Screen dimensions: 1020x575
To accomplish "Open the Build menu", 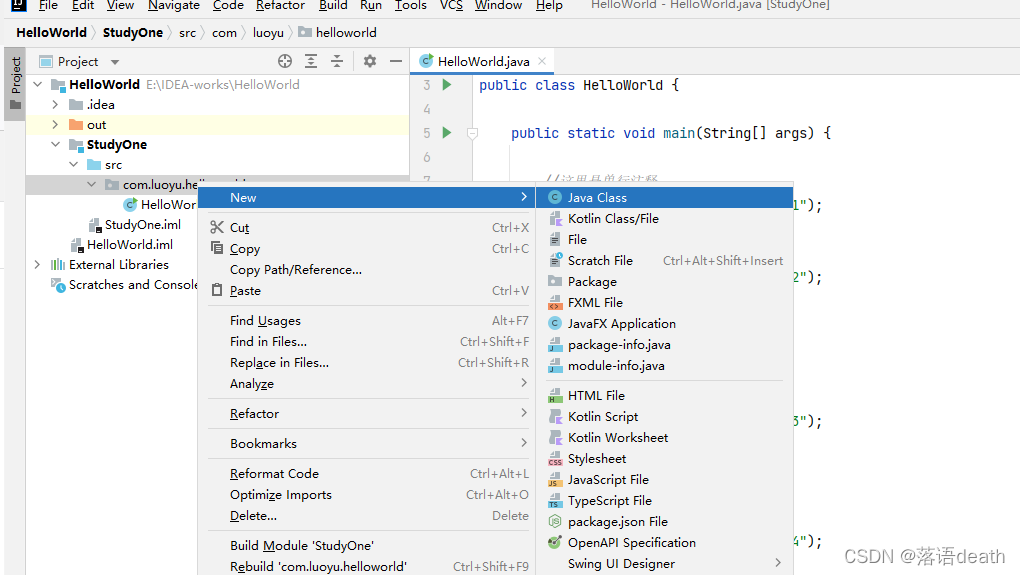I will click(333, 5).
